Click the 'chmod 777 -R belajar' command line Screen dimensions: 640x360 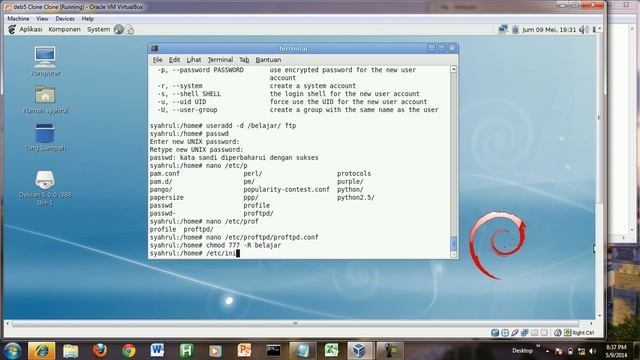coord(215,245)
